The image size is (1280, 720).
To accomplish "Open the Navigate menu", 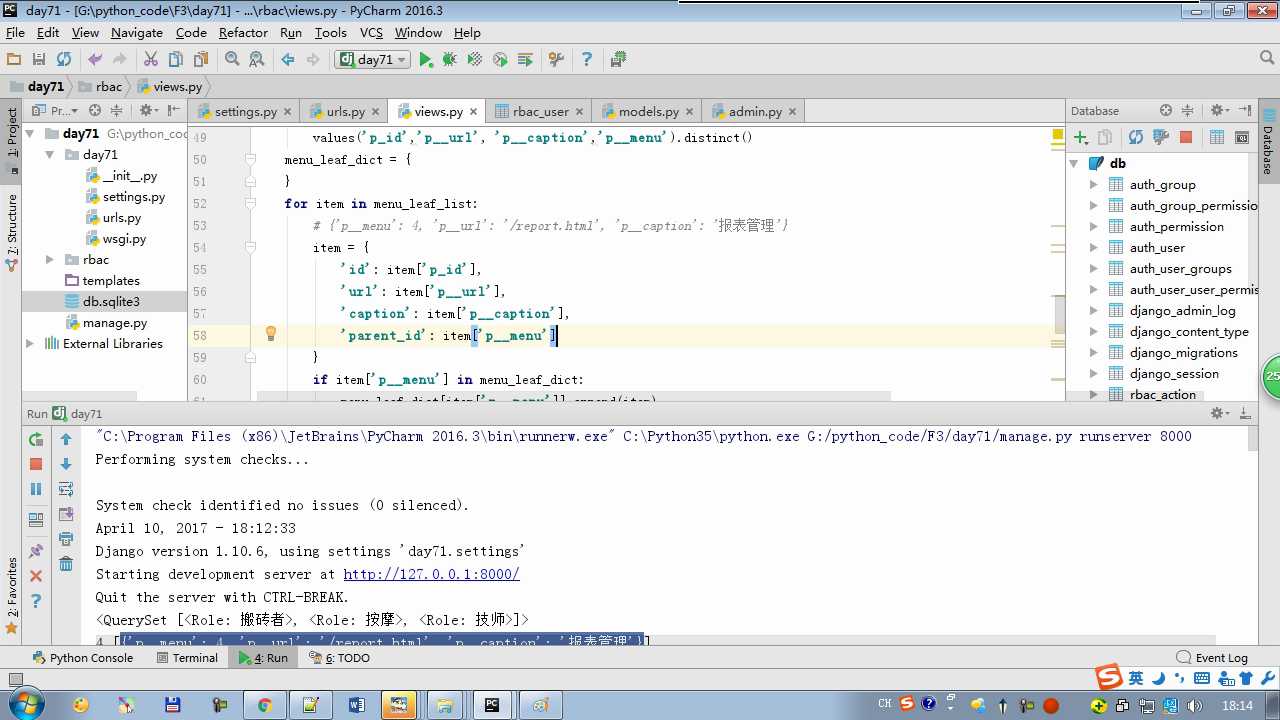I will (137, 32).
